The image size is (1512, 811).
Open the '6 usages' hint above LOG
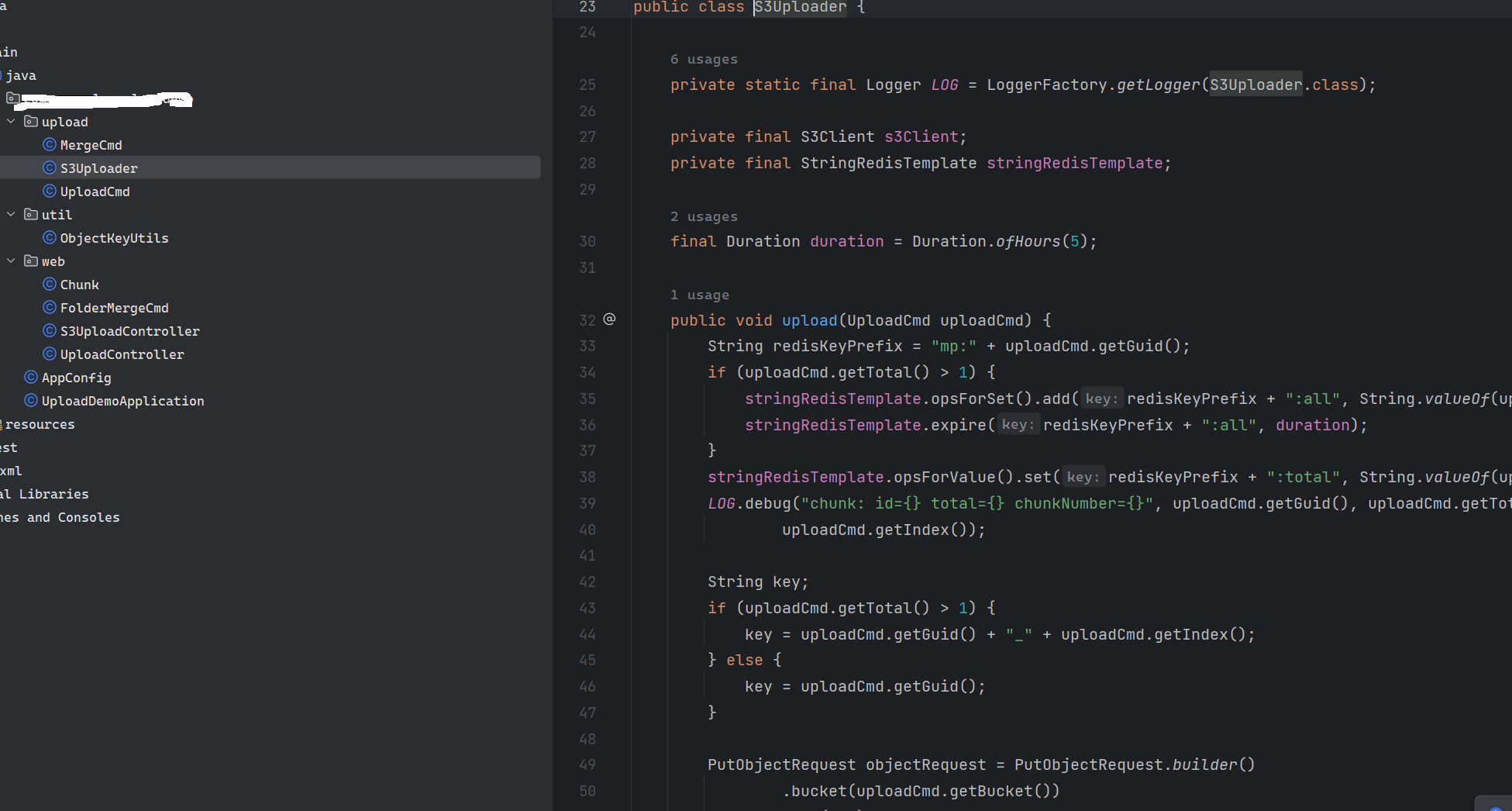pyautogui.click(x=704, y=60)
